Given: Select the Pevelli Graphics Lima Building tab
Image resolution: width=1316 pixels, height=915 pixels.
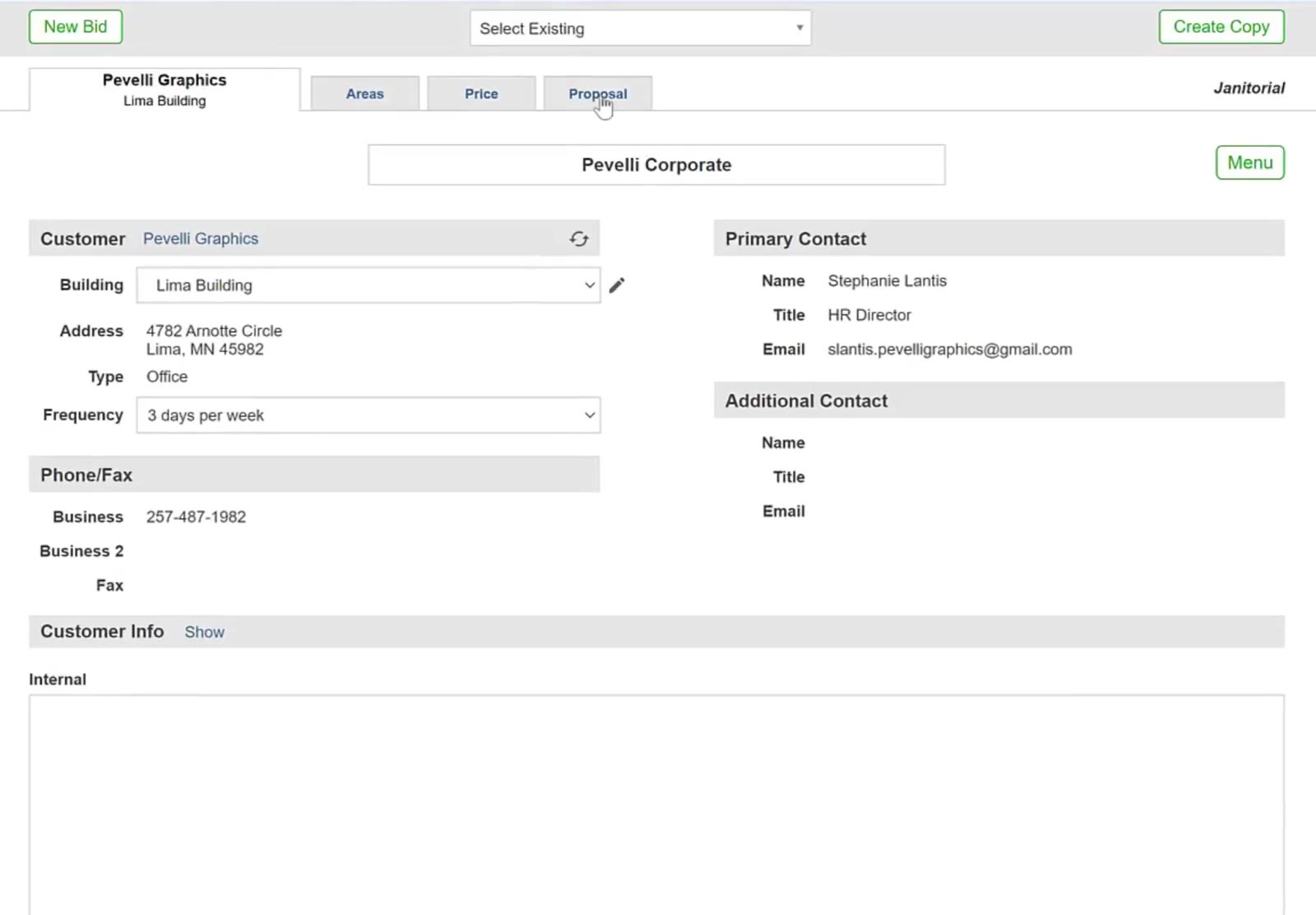Looking at the screenshot, I should tap(164, 90).
